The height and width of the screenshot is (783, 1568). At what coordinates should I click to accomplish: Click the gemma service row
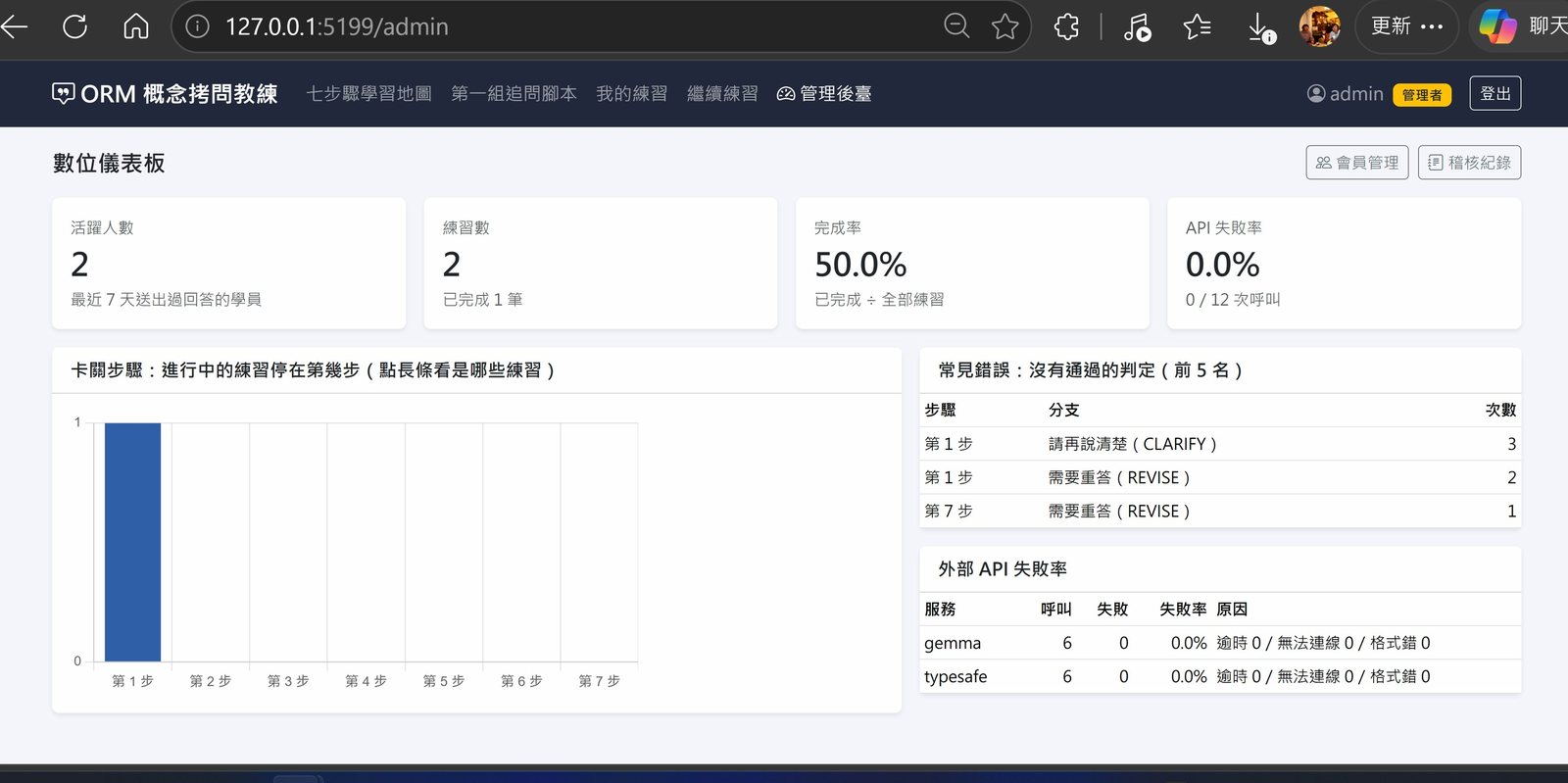(1220, 643)
